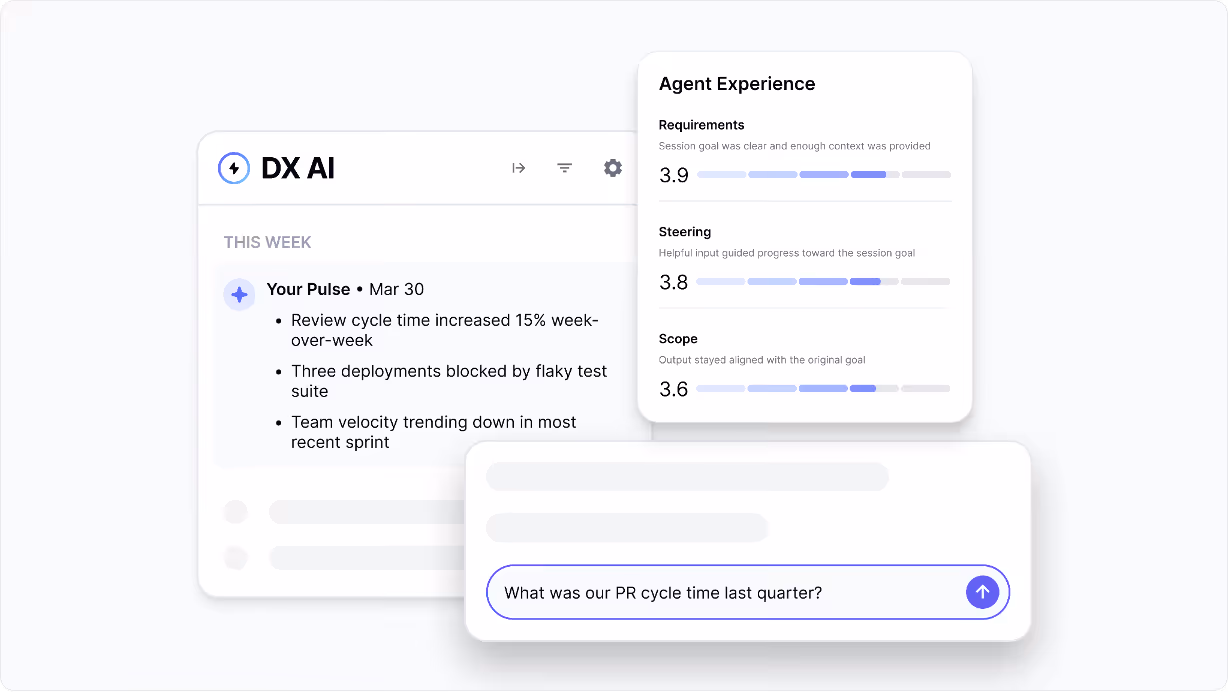Click the Your Pulse sparkle icon

coord(239,294)
